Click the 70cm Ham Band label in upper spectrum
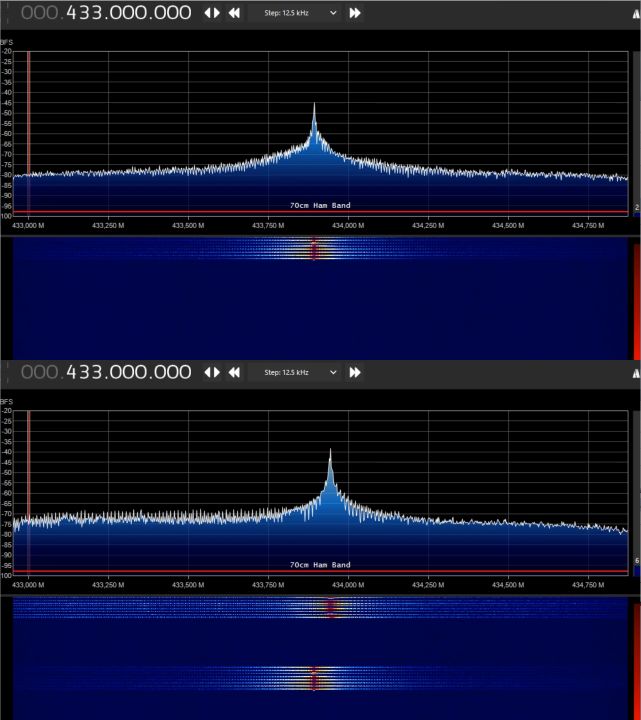Image resolution: width=641 pixels, height=720 pixels. 320,205
